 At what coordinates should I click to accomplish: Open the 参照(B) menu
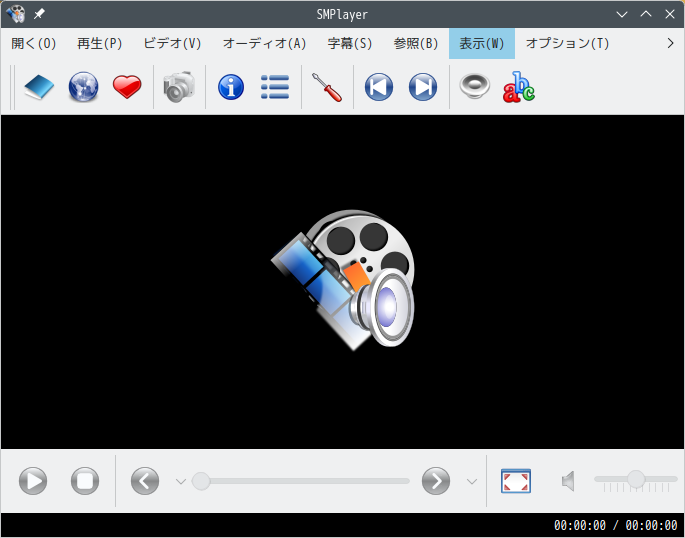click(x=416, y=43)
